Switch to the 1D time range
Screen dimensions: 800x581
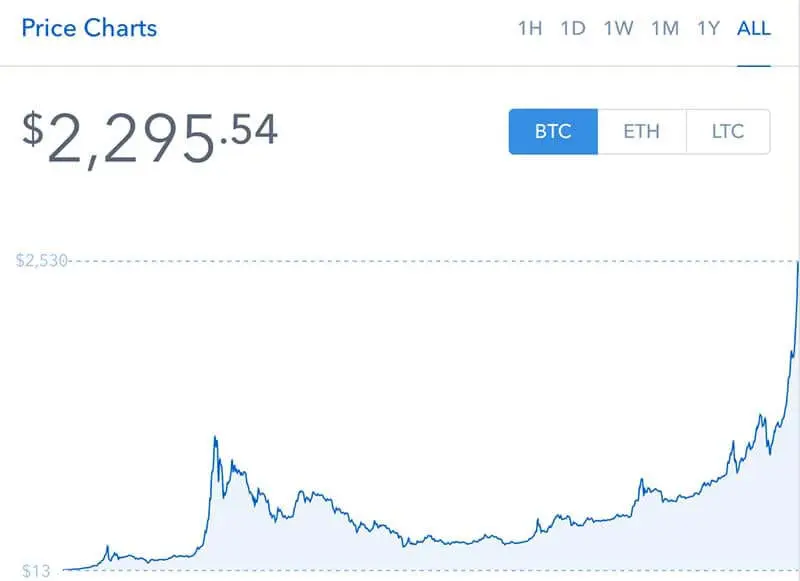click(x=572, y=28)
